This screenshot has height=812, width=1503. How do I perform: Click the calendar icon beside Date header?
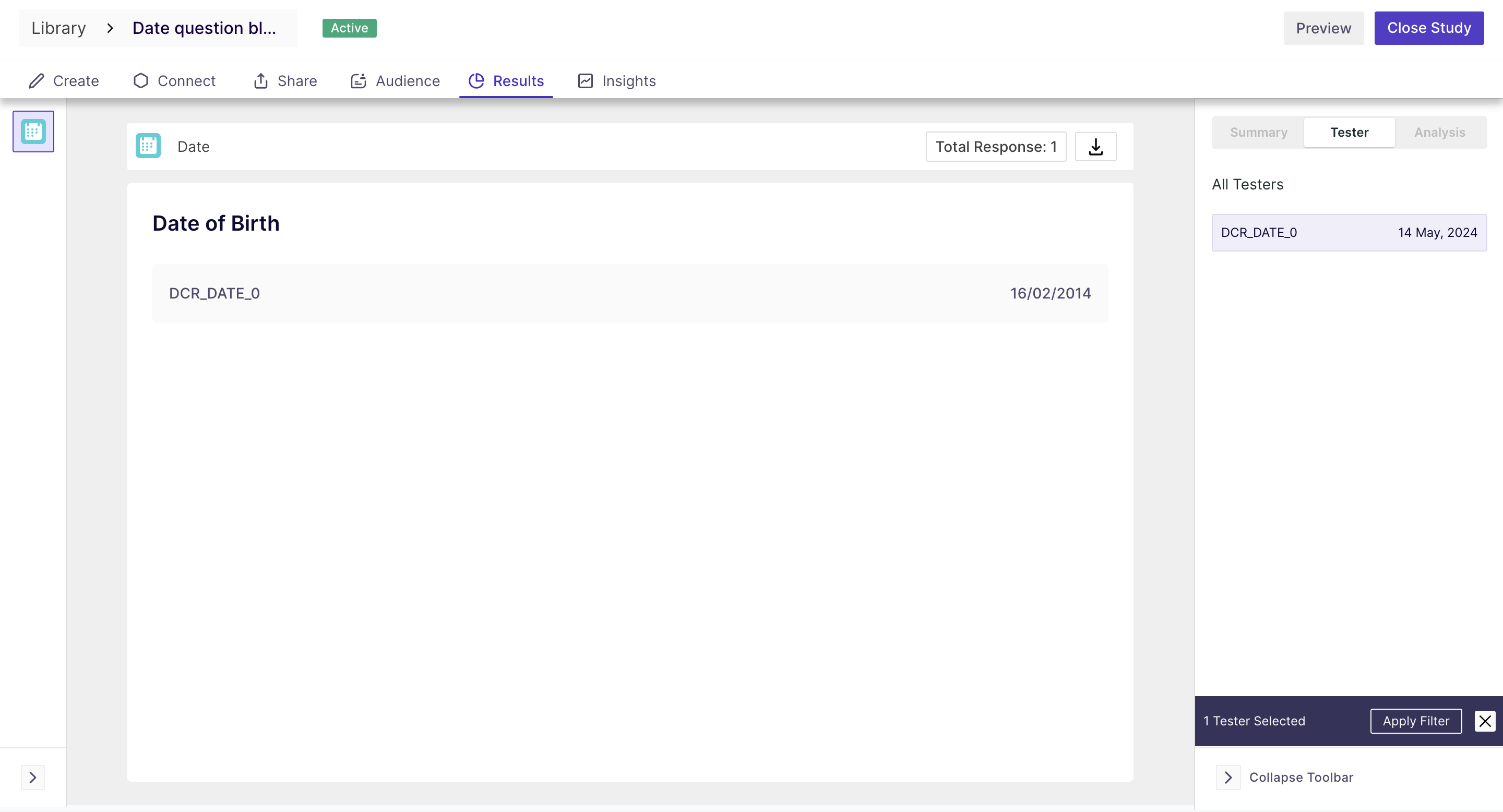point(148,146)
